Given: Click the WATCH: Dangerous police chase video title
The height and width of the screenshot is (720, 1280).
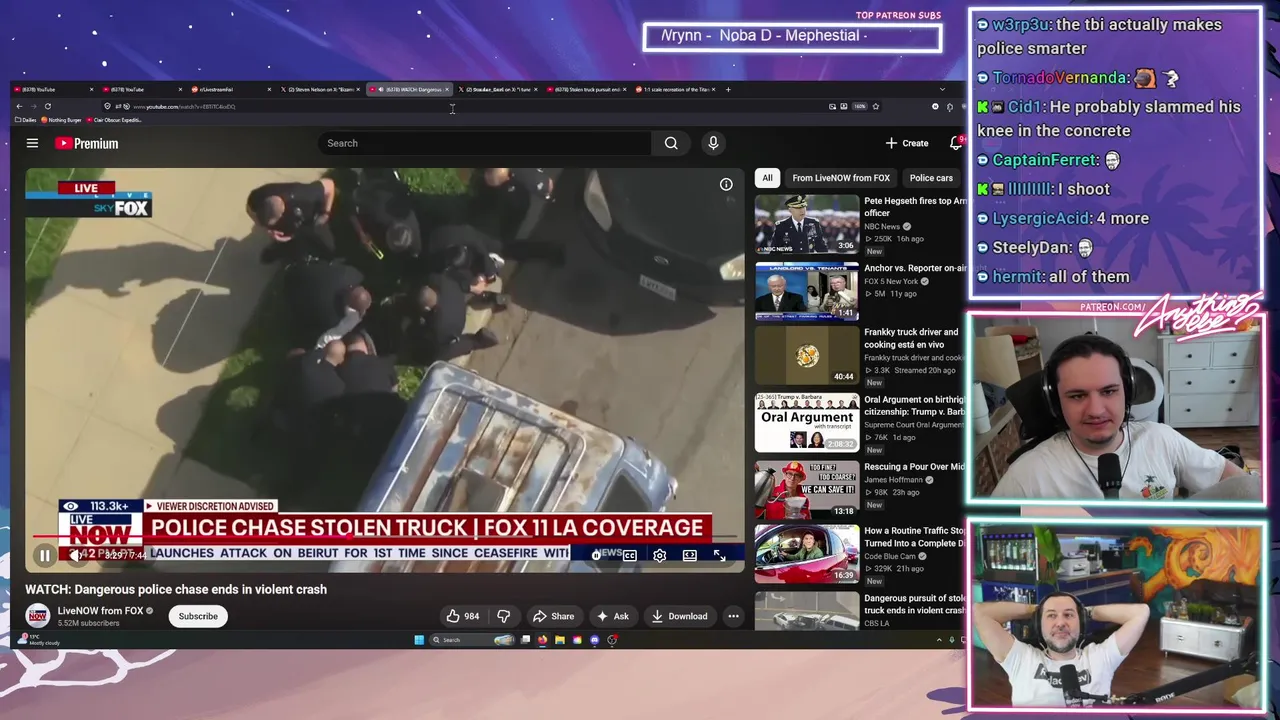Looking at the screenshot, I should pos(176,589).
